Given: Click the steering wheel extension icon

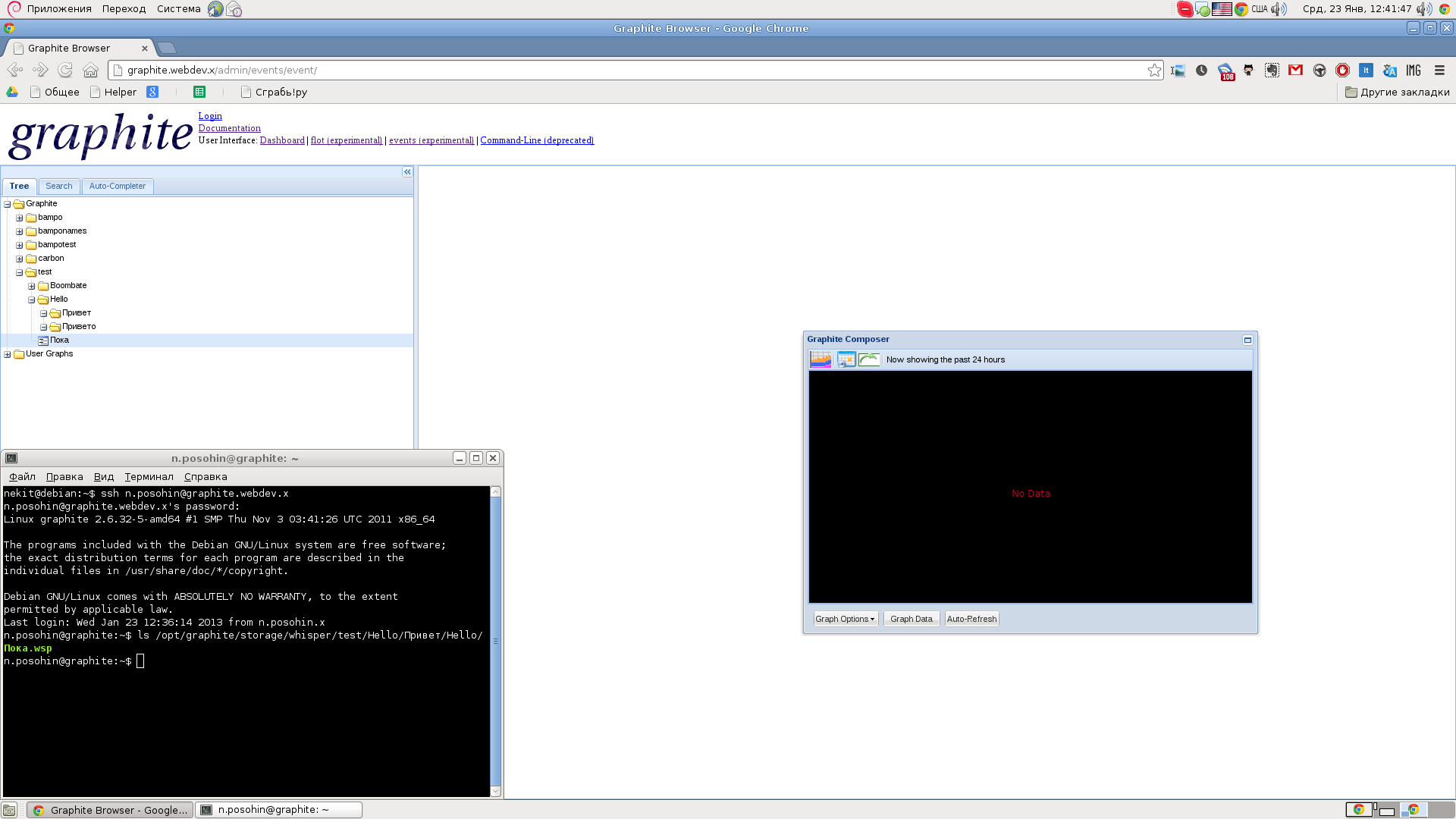Looking at the screenshot, I should tap(1319, 70).
